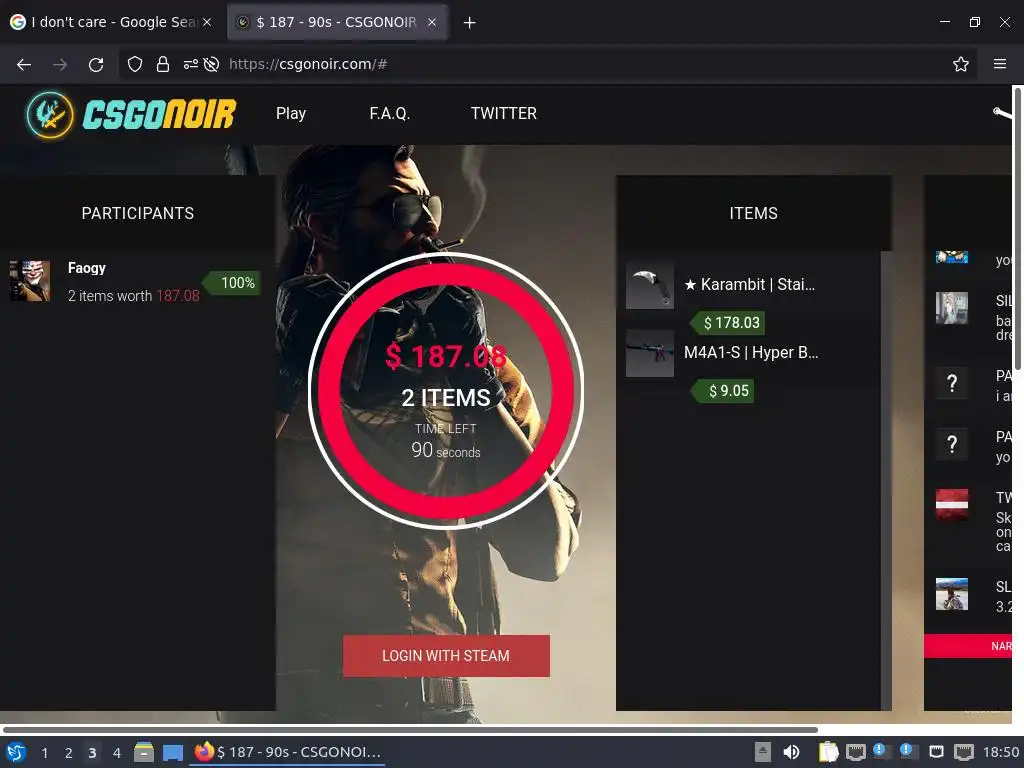Click the flag avatar in chat
The width and height of the screenshot is (1024, 768).
pos(952,504)
